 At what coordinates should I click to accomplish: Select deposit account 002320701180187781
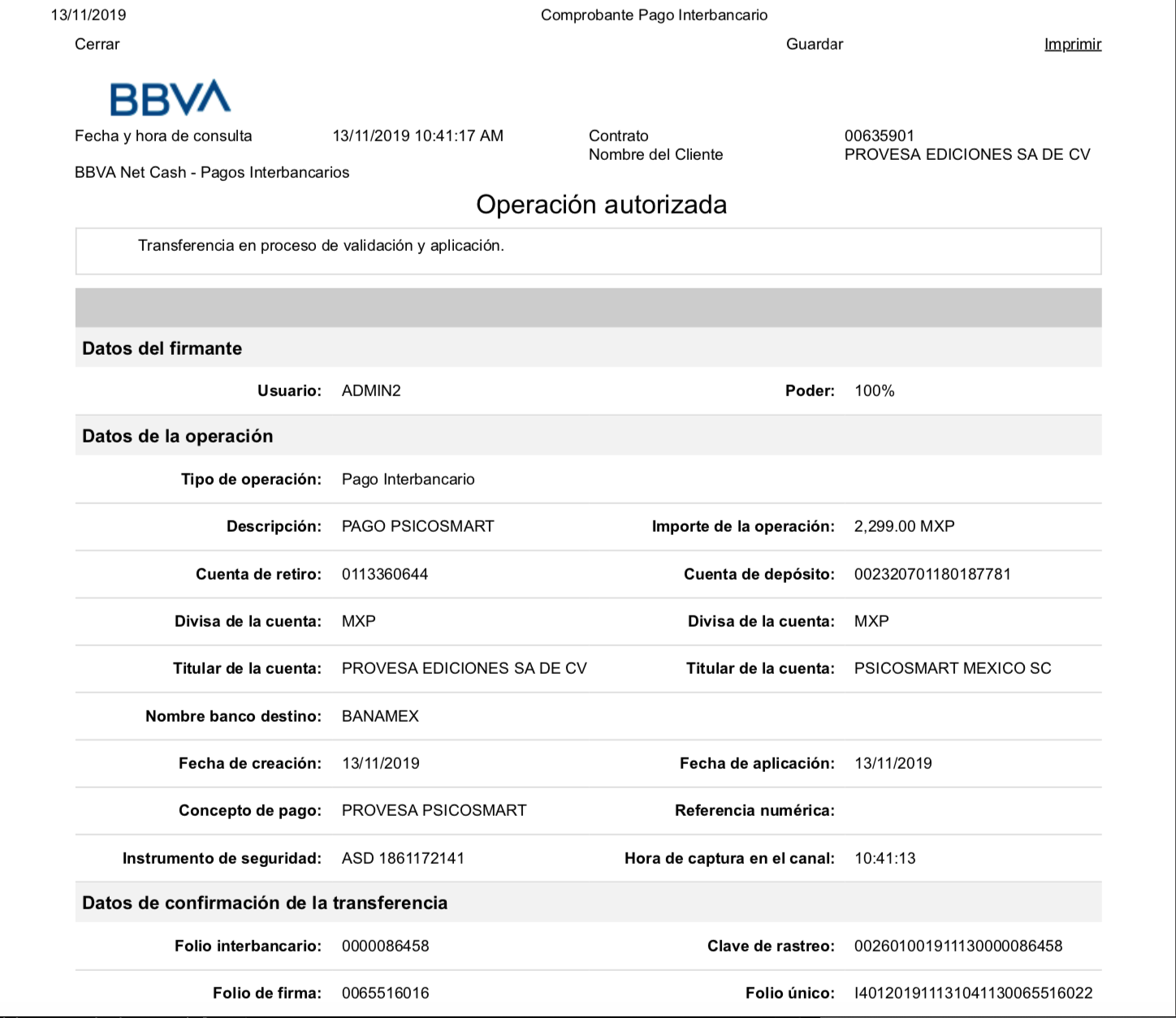[932, 574]
